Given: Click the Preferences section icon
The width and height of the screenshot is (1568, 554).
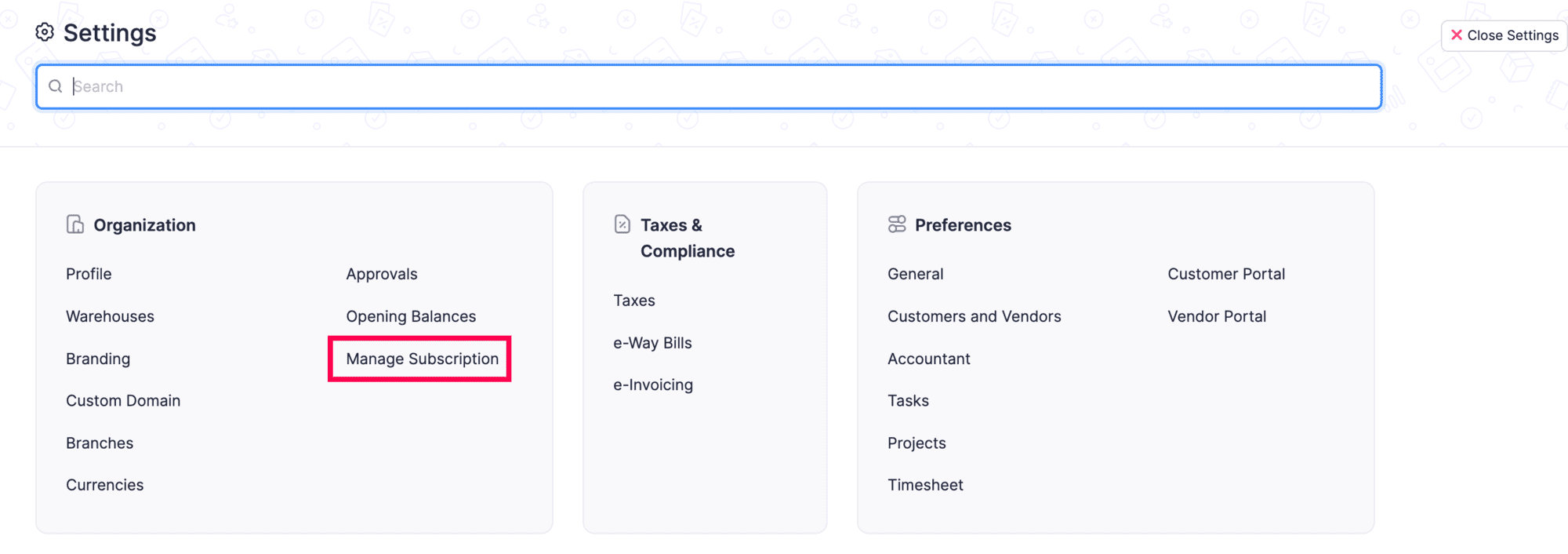Looking at the screenshot, I should (x=896, y=224).
